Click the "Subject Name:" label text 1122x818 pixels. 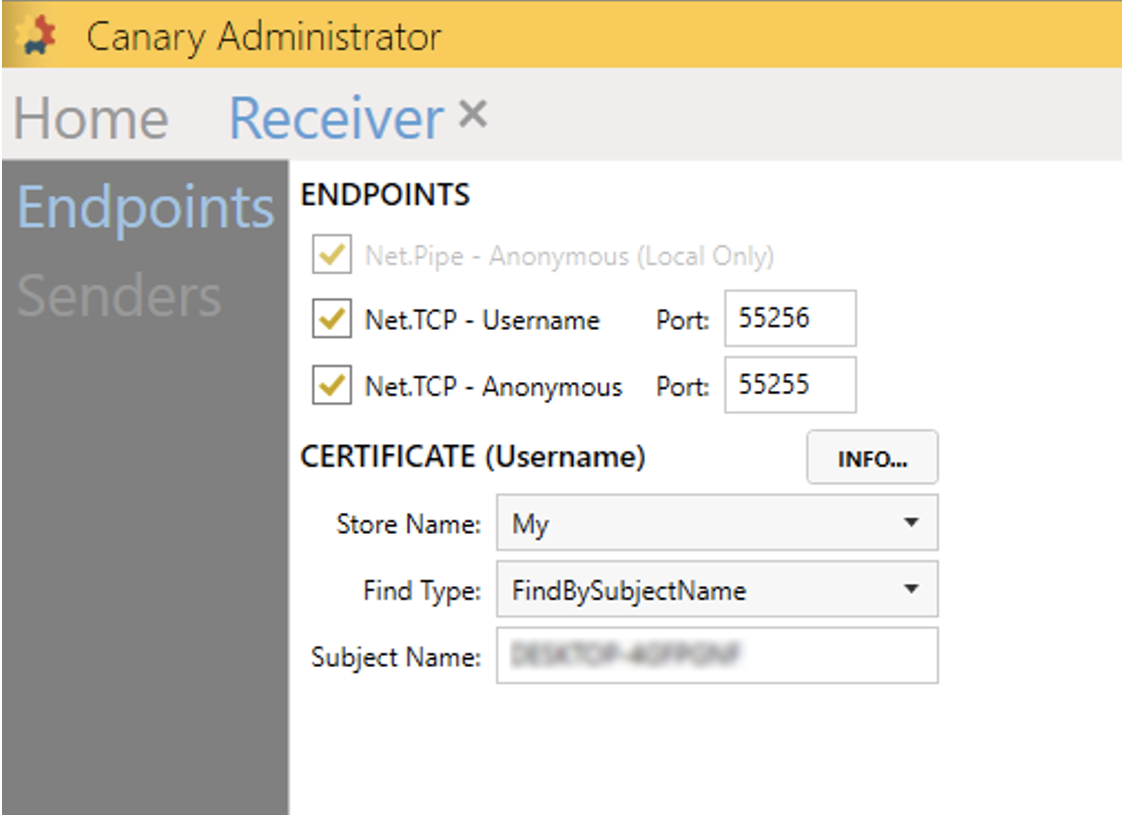point(396,657)
